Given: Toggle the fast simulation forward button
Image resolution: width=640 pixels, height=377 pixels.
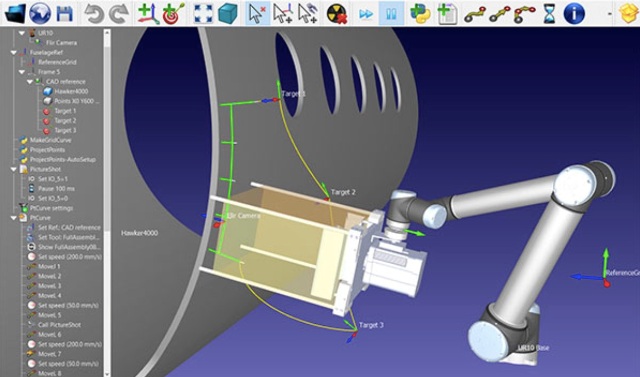Looking at the screenshot, I should 366,14.
